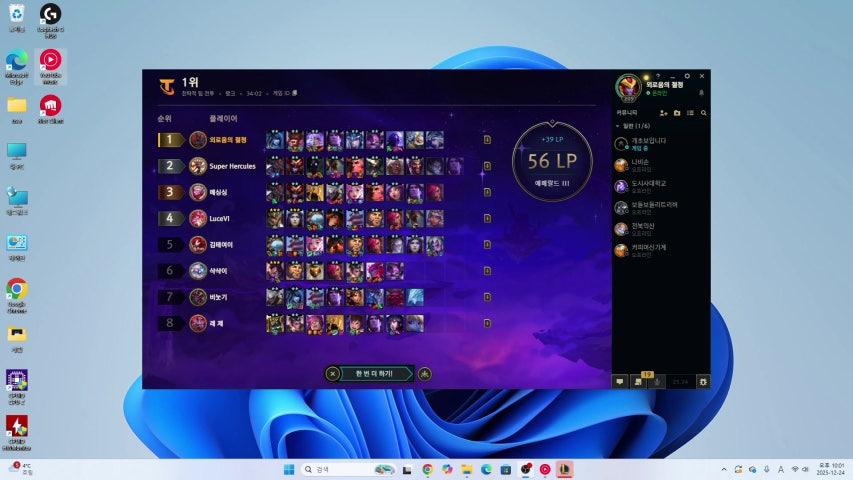Viewport: 853px width, 480px height.
Task: Open the bug report icon at panel bottom
Action: [703, 382]
